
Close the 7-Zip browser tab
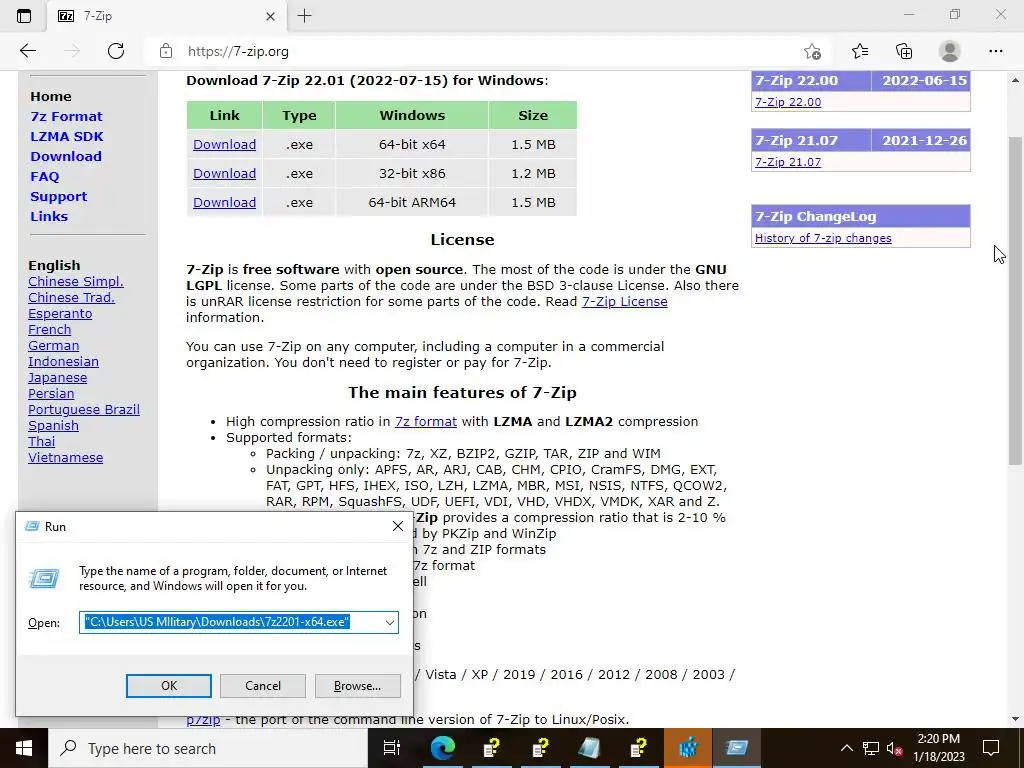pos(270,17)
